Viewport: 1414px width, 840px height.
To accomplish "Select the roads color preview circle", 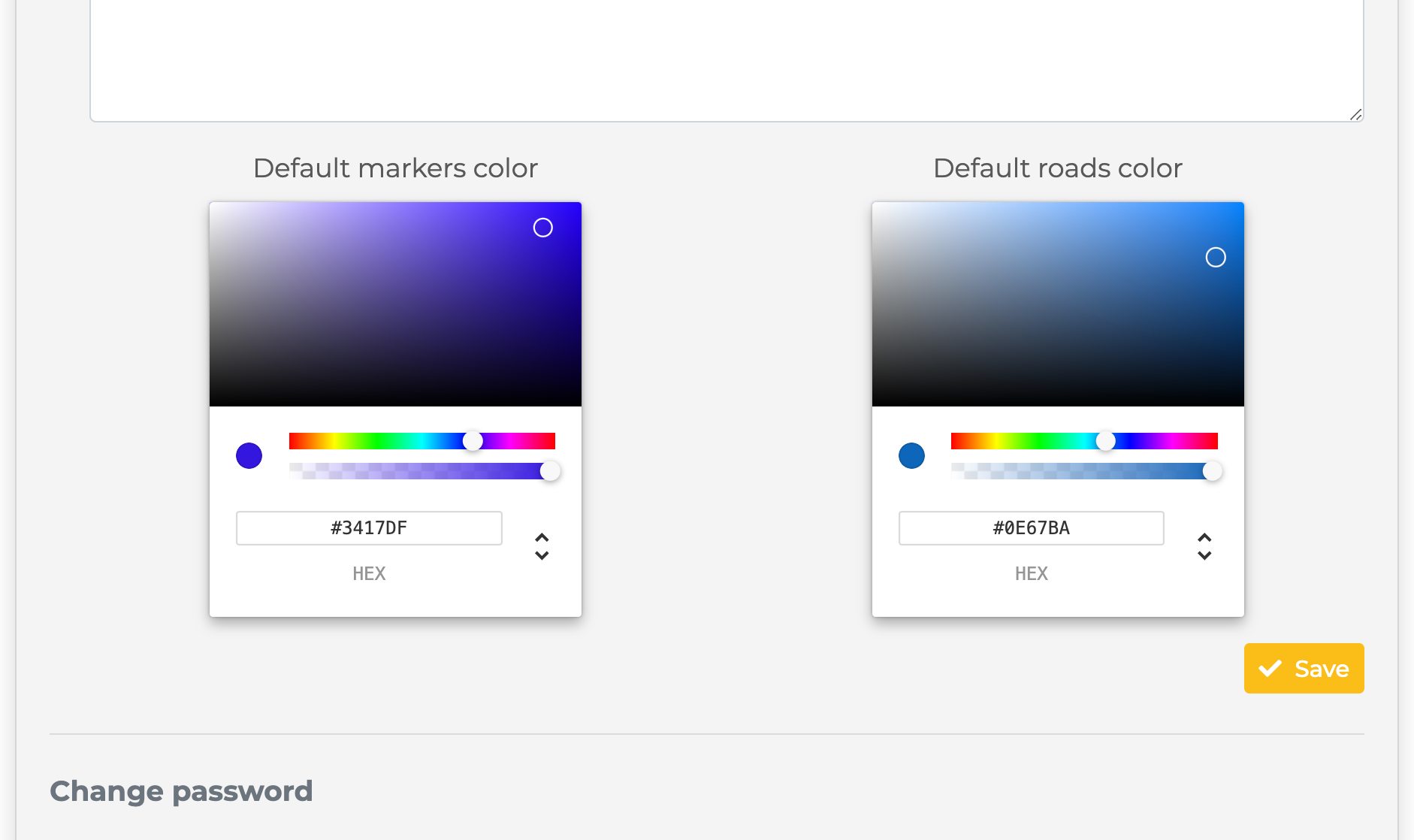I will pyautogui.click(x=911, y=455).
